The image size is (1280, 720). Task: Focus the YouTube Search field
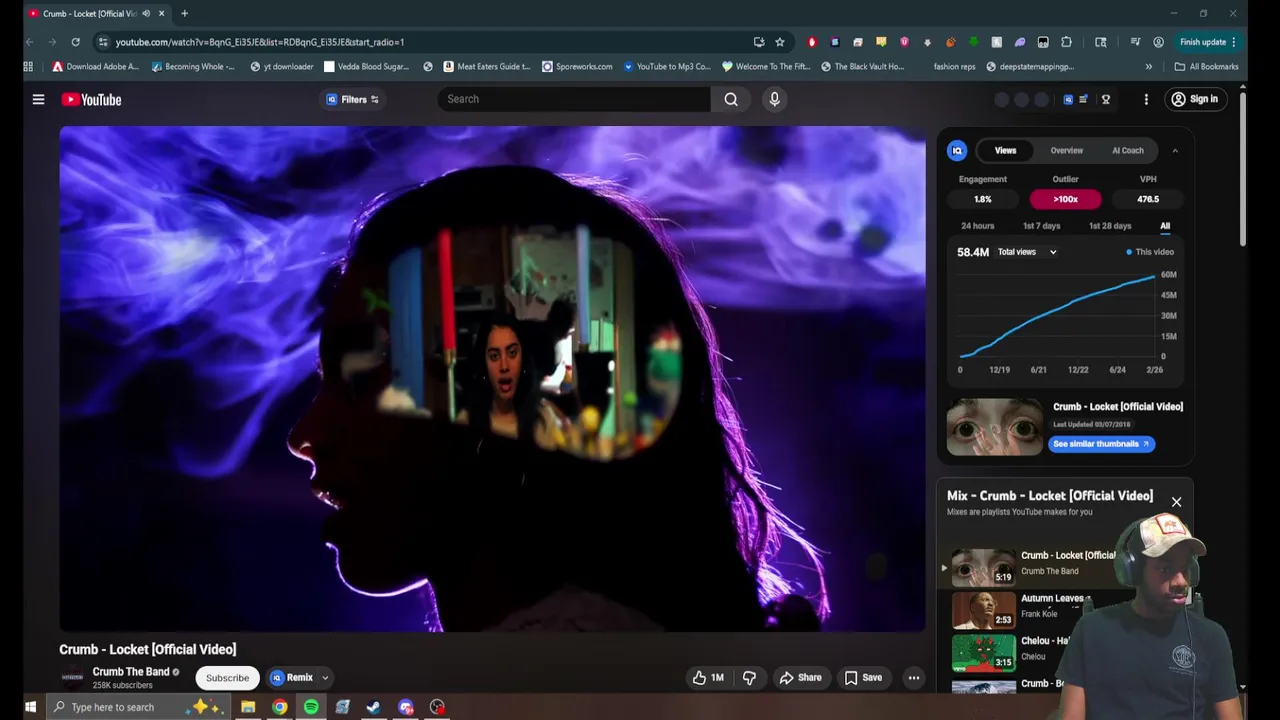574,99
